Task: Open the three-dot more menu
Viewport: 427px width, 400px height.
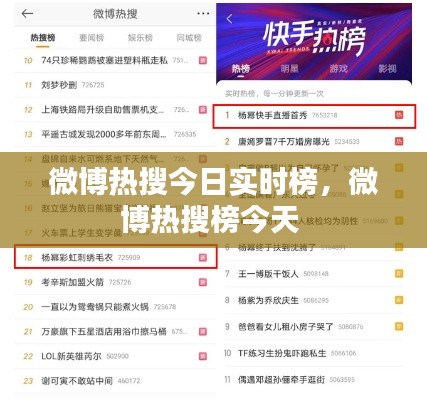Action: (x=203, y=14)
